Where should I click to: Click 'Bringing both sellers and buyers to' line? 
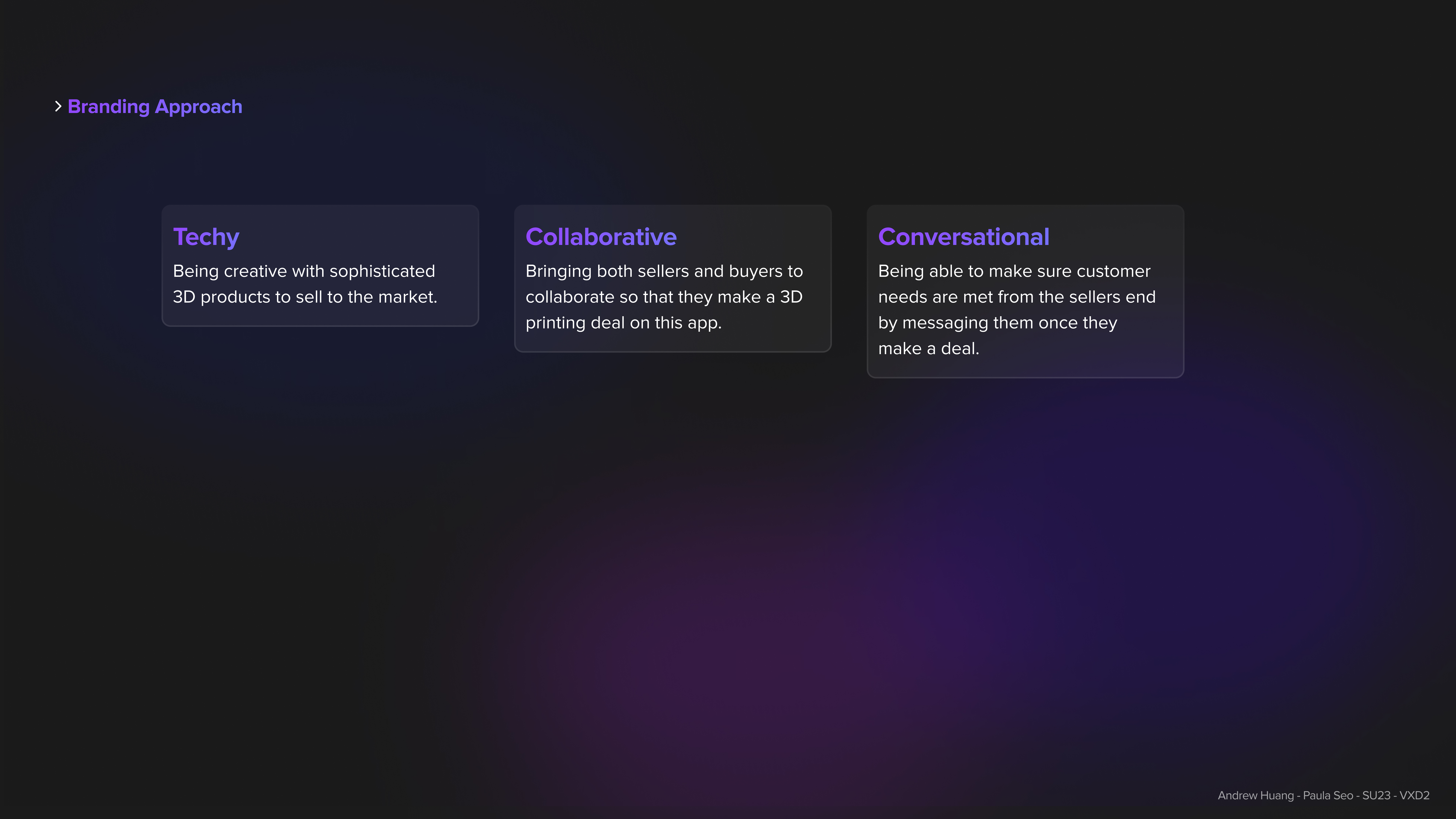(x=664, y=271)
